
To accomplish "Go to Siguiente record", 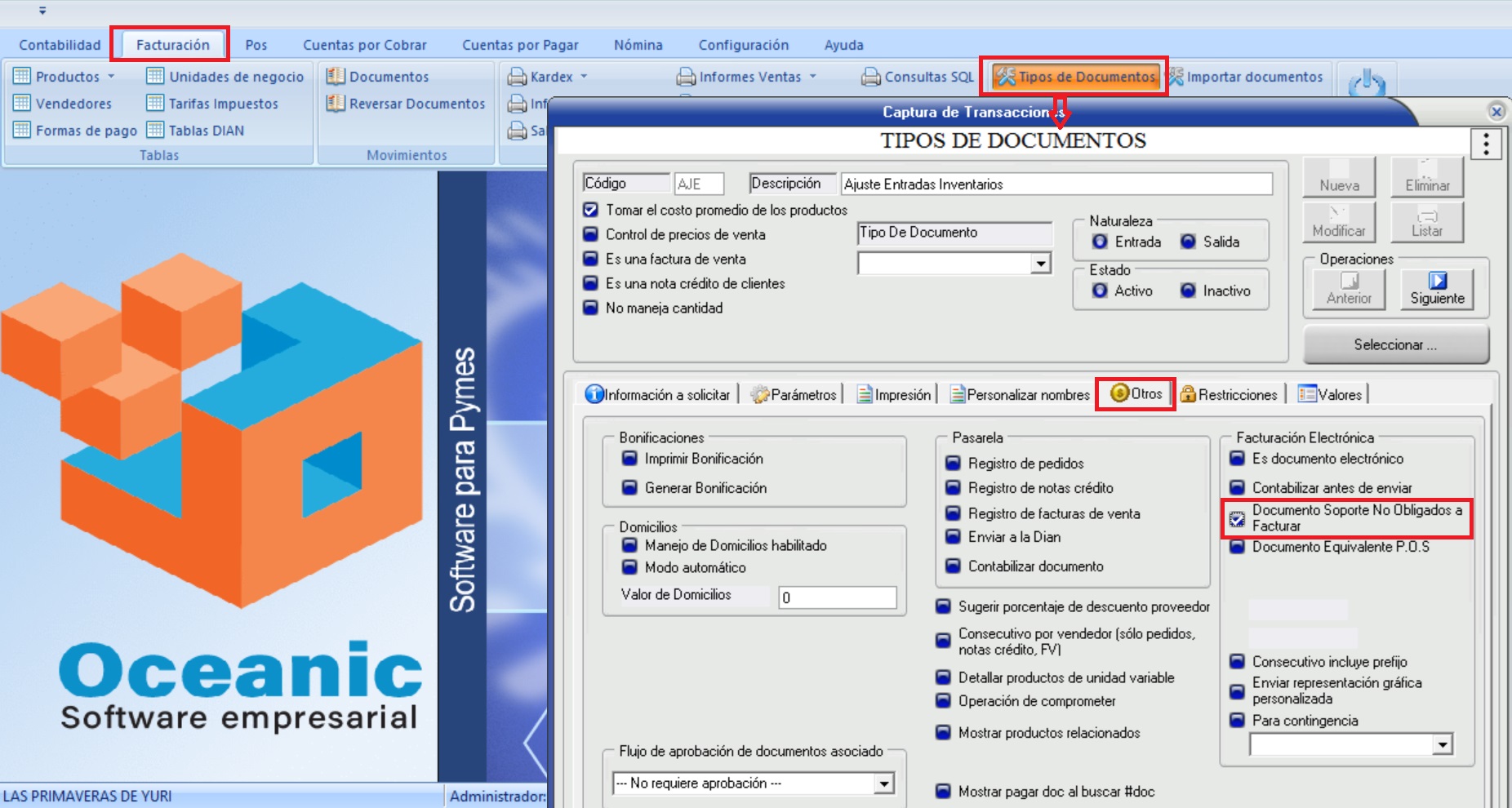I will (1437, 289).
